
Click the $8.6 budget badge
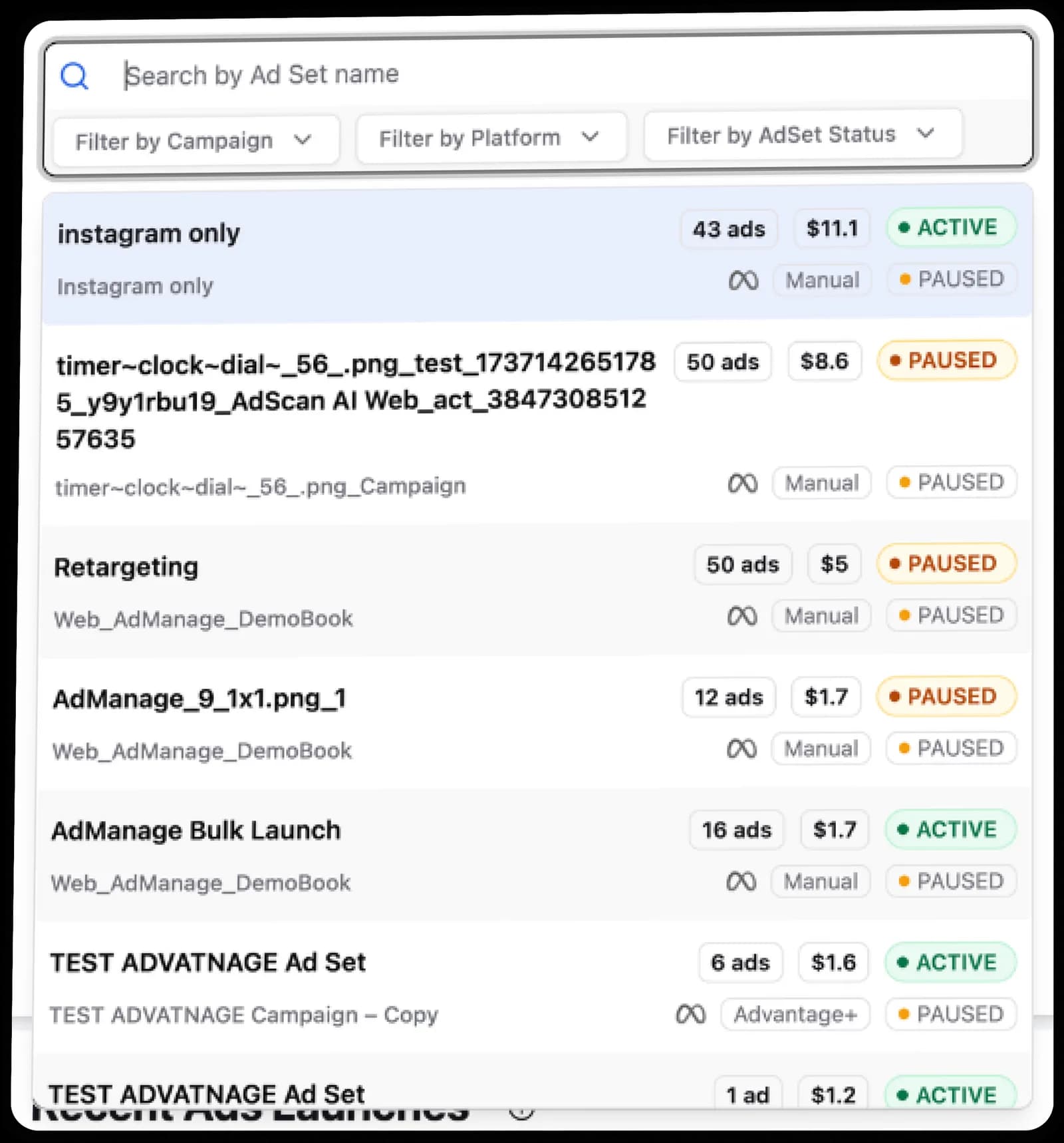(825, 361)
